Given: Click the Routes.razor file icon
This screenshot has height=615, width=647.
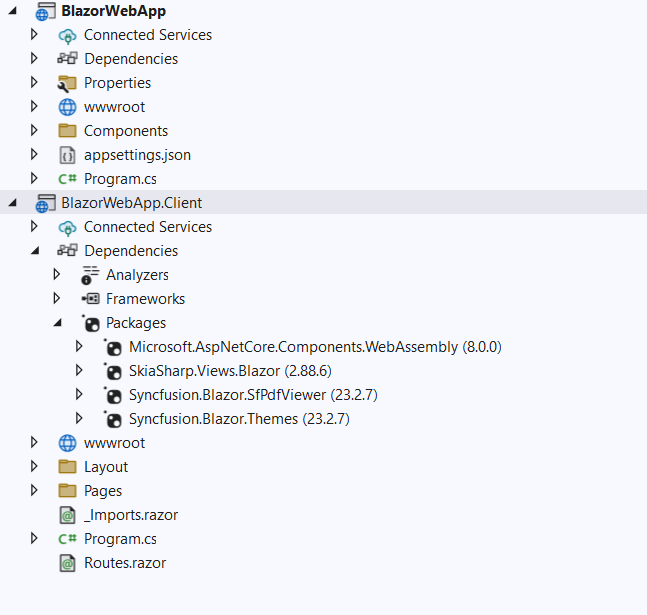Looking at the screenshot, I should [67, 563].
